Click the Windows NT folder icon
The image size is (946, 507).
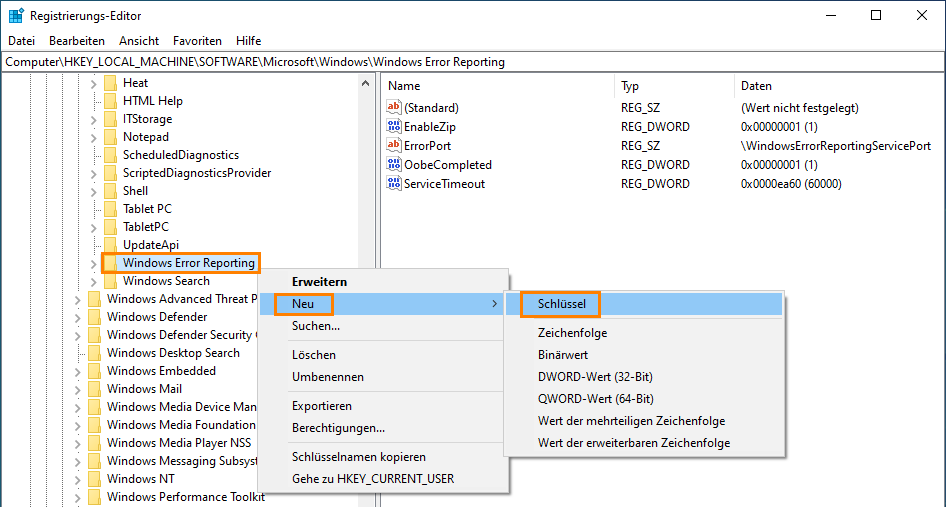[94, 479]
